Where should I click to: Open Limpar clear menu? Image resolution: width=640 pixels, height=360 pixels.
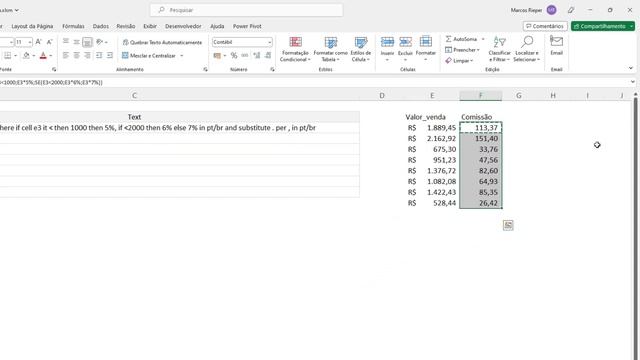(x=459, y=60)
